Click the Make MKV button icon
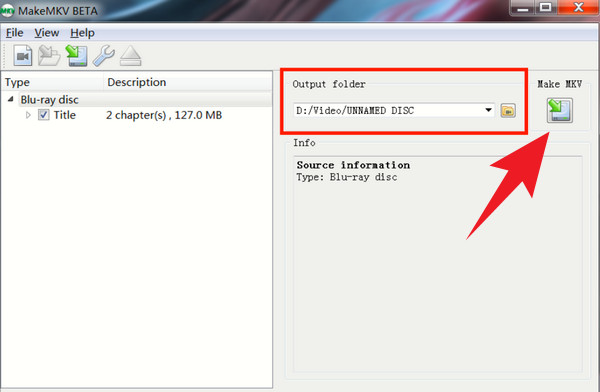Image resolution: width=600 pixels, height=392 pixels. (559, 110)
